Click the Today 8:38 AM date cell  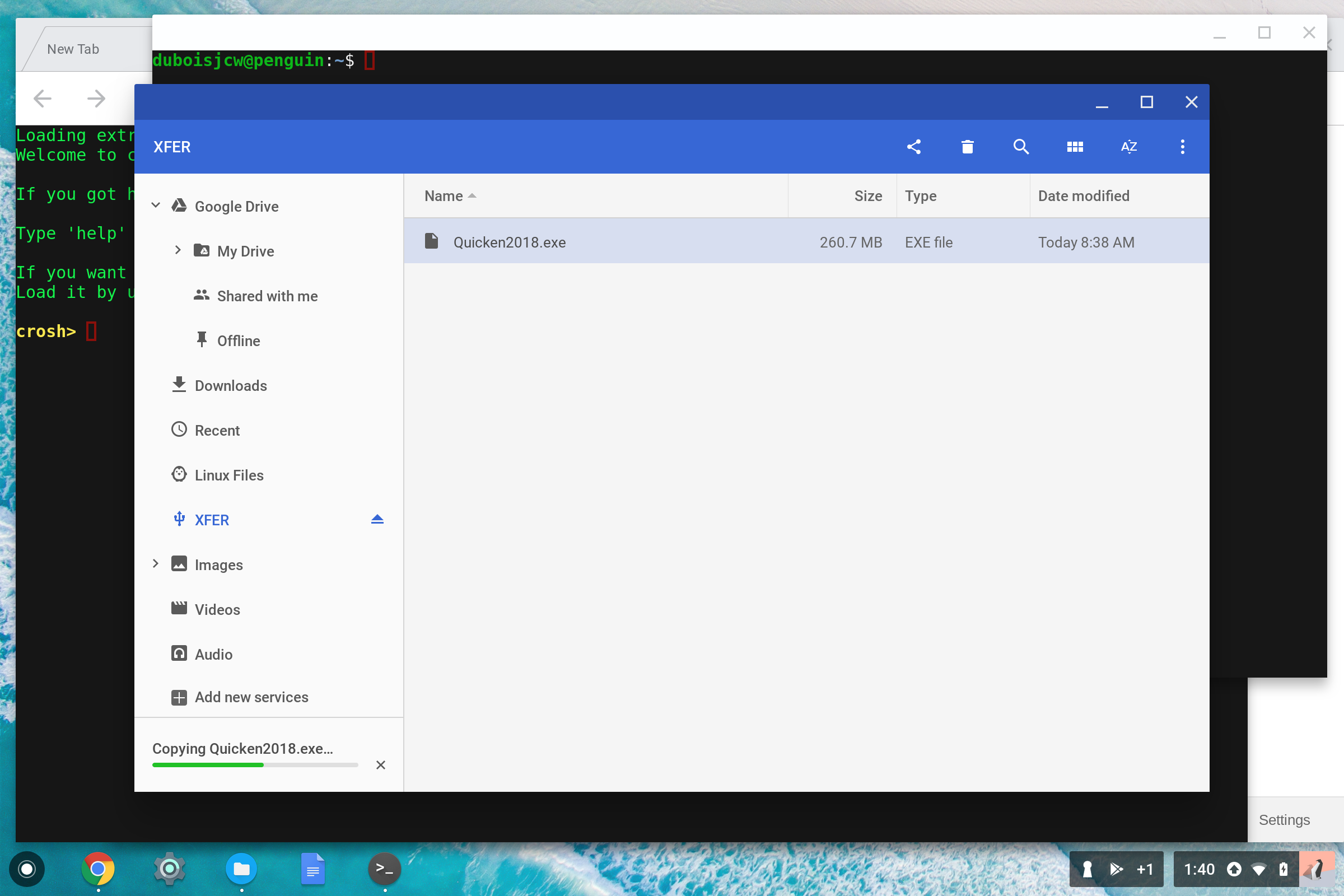pos(1086,242)
